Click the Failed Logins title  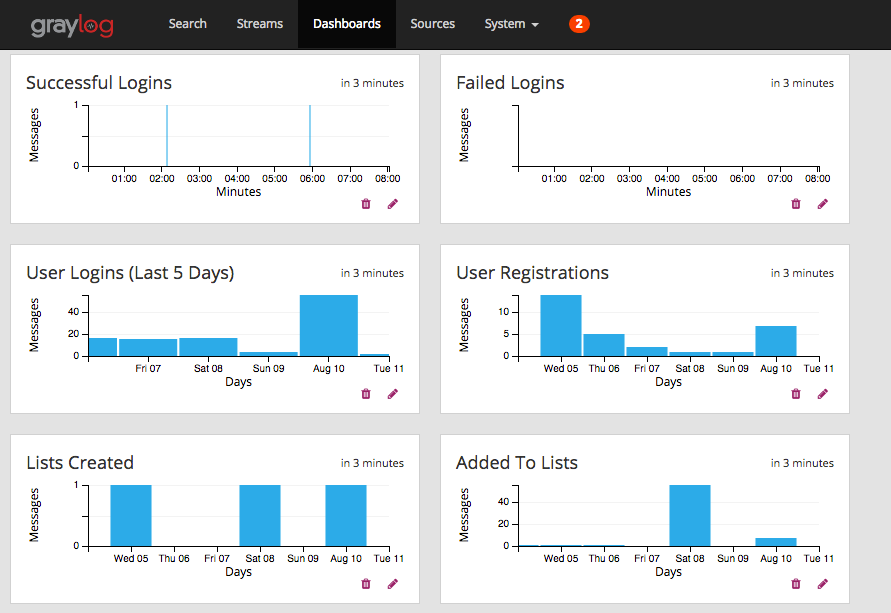pos(510,83)
